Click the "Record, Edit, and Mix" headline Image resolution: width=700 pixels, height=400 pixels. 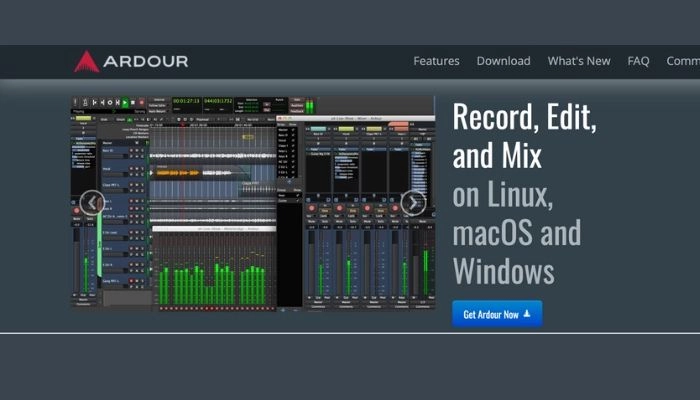[x=525, y=136]
